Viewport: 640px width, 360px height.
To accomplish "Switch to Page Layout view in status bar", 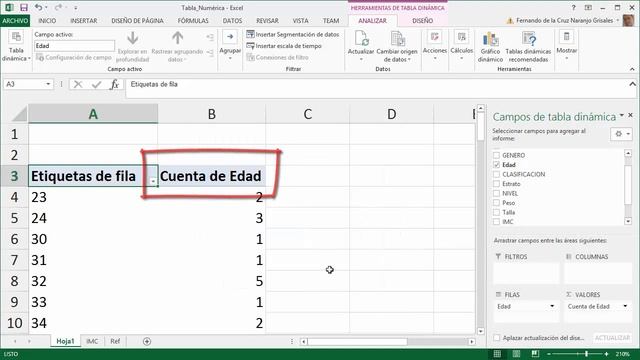I will click(x=516, y=354).
